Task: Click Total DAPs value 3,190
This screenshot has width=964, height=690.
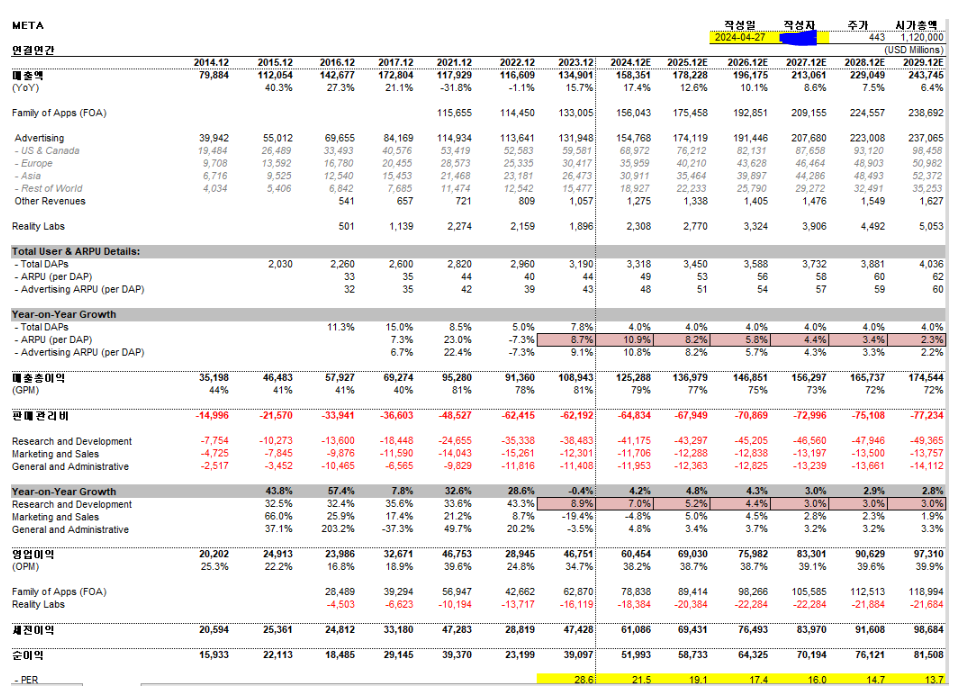Action: point(581,264)
